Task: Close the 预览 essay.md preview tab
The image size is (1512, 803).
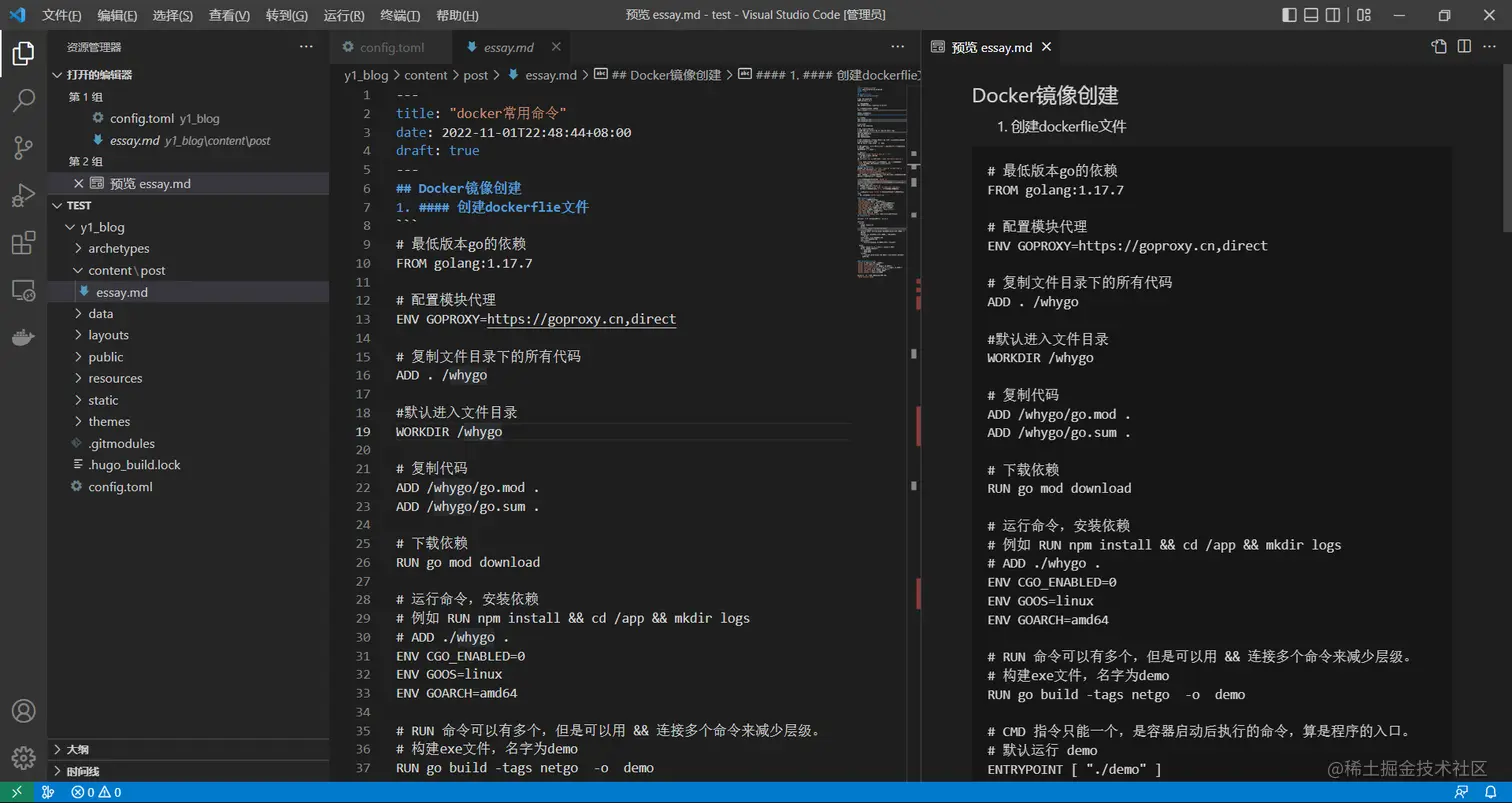Action: pos(1047,46)
